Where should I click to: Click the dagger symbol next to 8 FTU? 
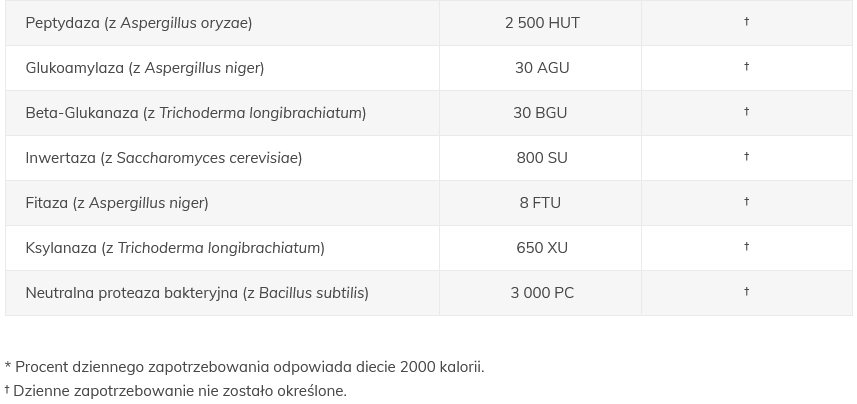click(x=746, y=202)
